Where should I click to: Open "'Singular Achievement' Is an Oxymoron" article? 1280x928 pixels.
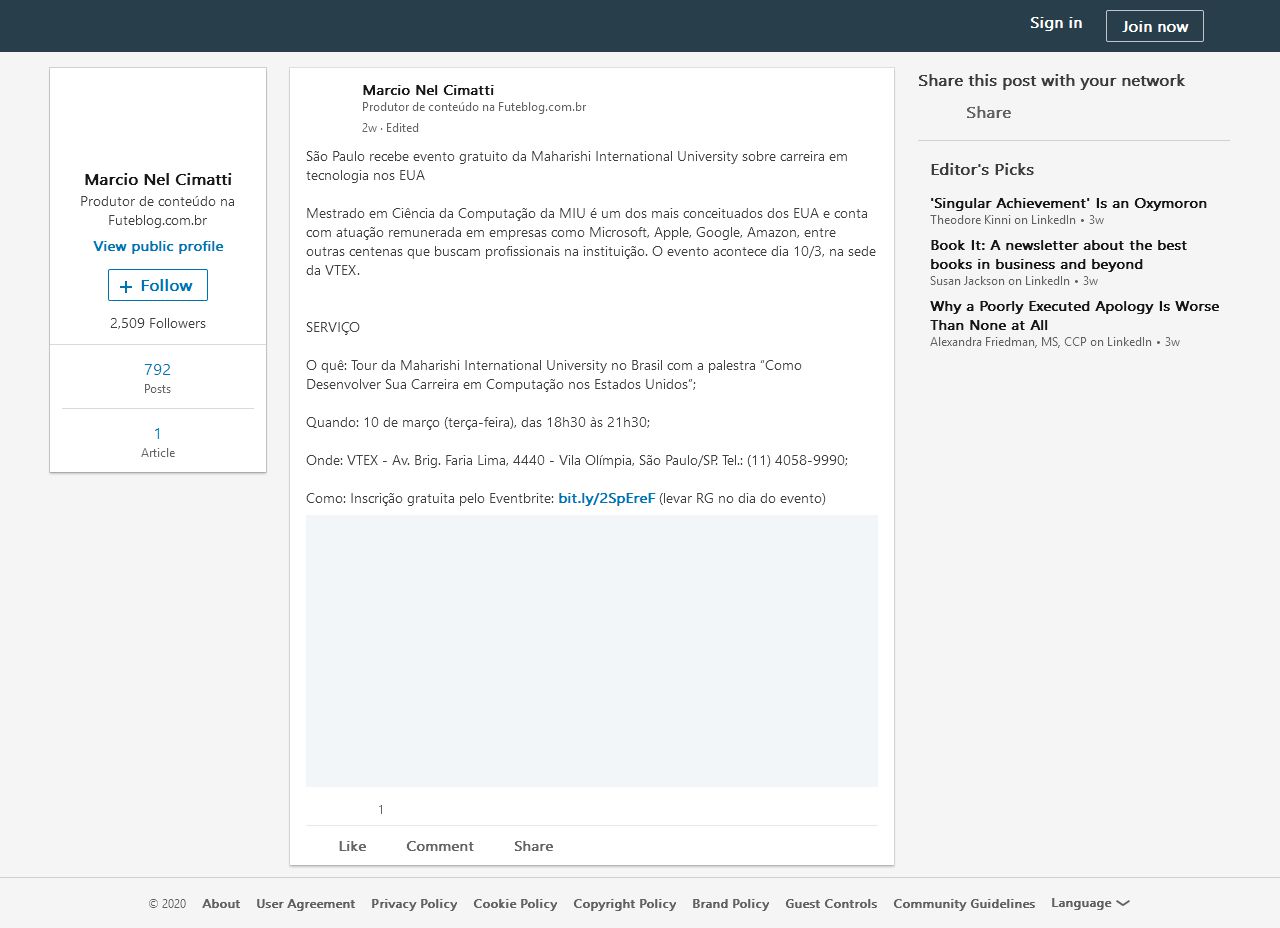tap(1068, 203)
